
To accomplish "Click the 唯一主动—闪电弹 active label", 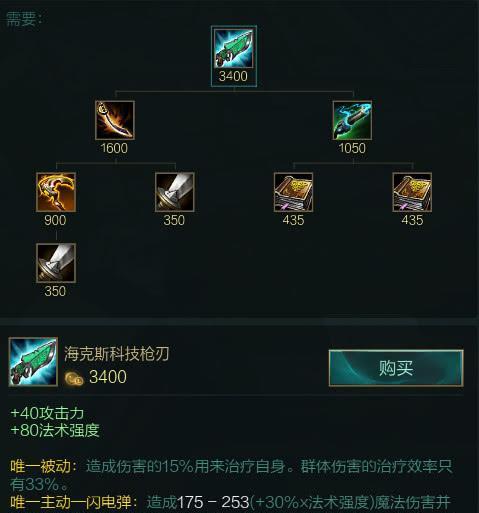I will [73, 502].
